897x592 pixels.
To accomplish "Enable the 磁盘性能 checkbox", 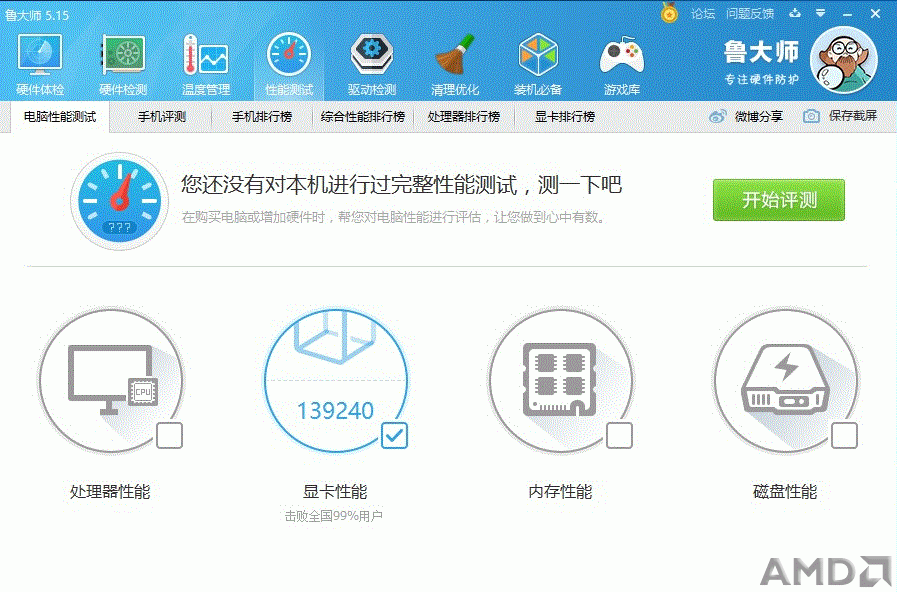I will click(844, 435).
